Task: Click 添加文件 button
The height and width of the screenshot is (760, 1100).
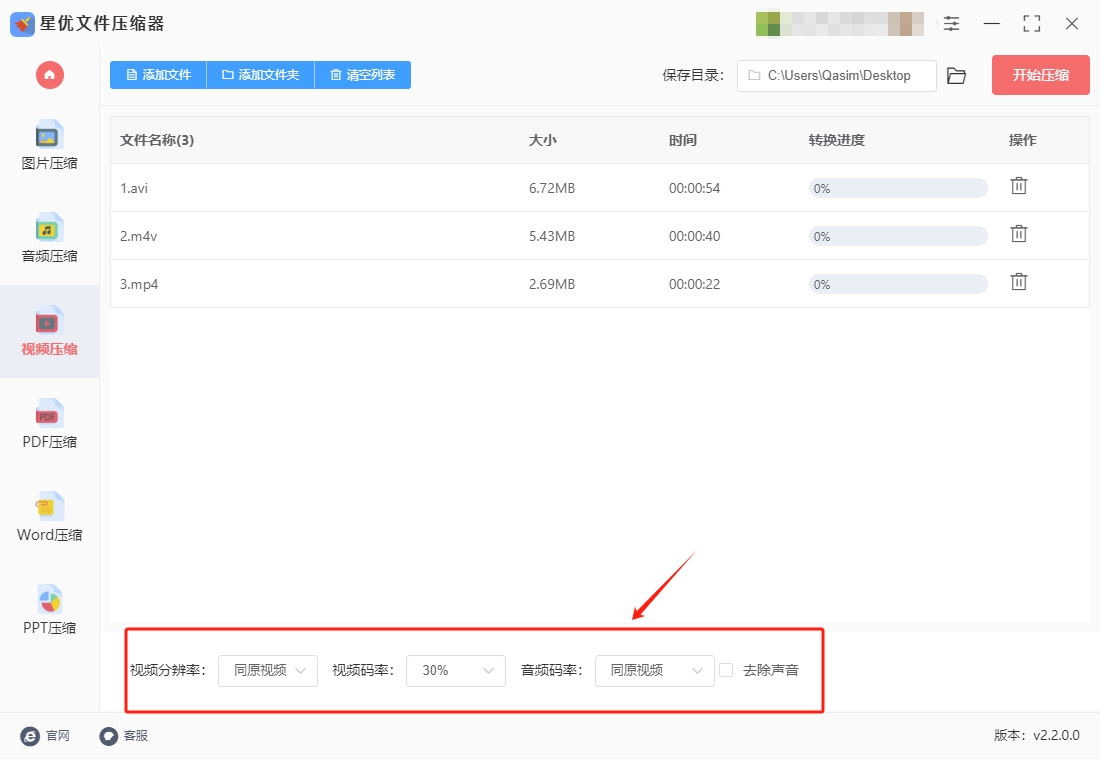Action: (159, 75)
